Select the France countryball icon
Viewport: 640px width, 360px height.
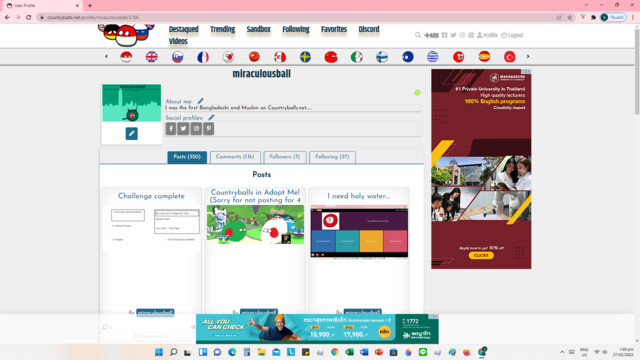pyautogui.click(x=203, y=57)
